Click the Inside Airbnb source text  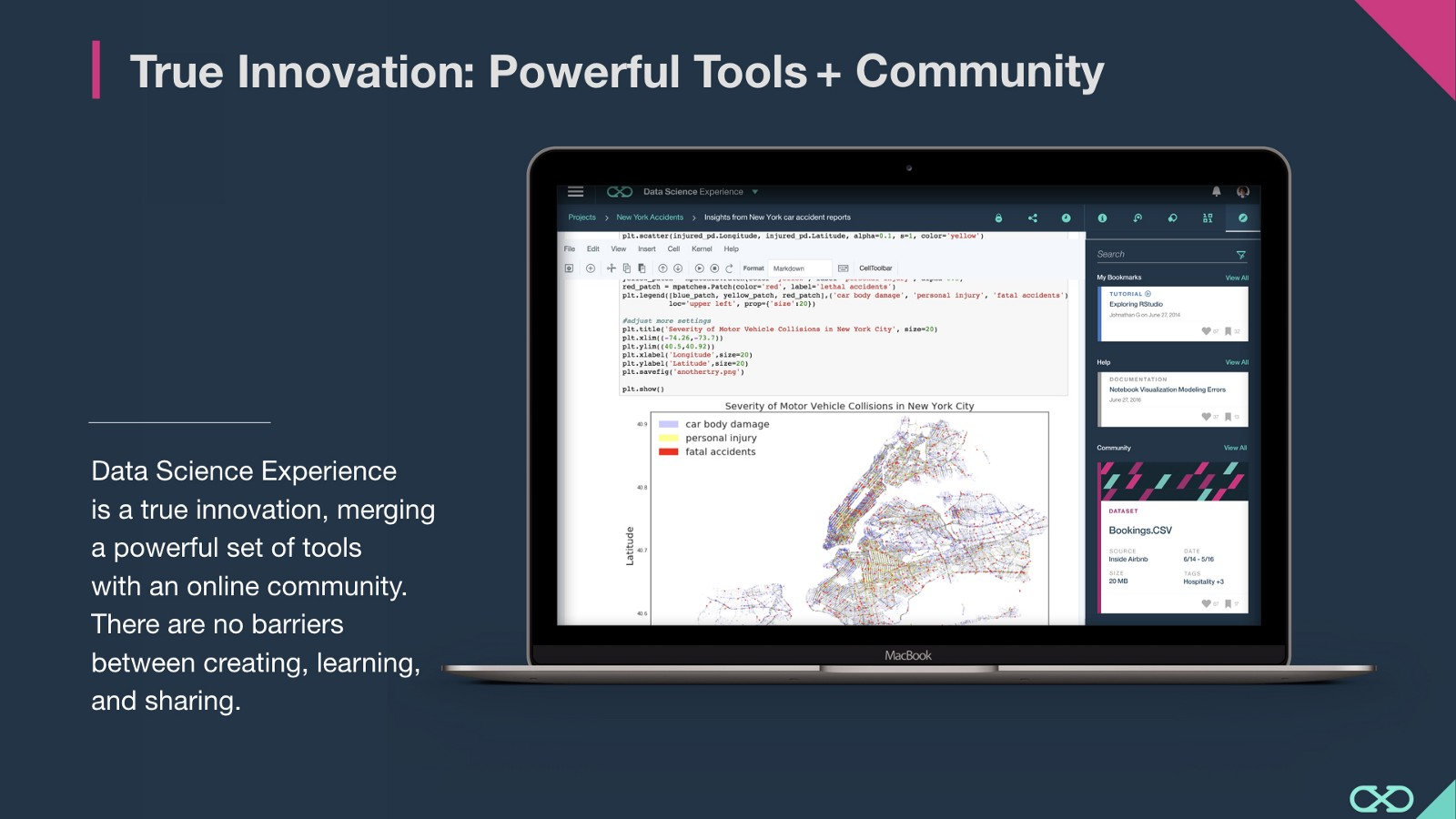click(1128, 560)
